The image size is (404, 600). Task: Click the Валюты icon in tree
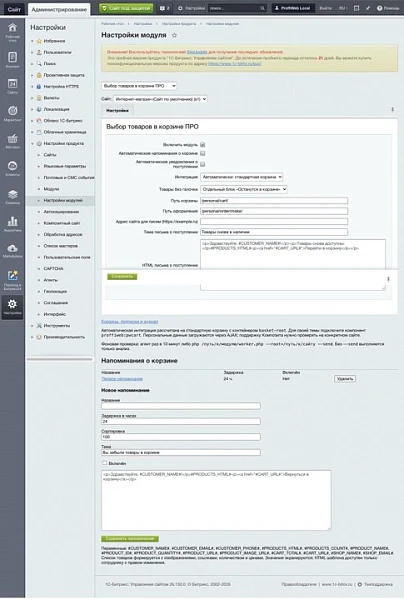39,98
